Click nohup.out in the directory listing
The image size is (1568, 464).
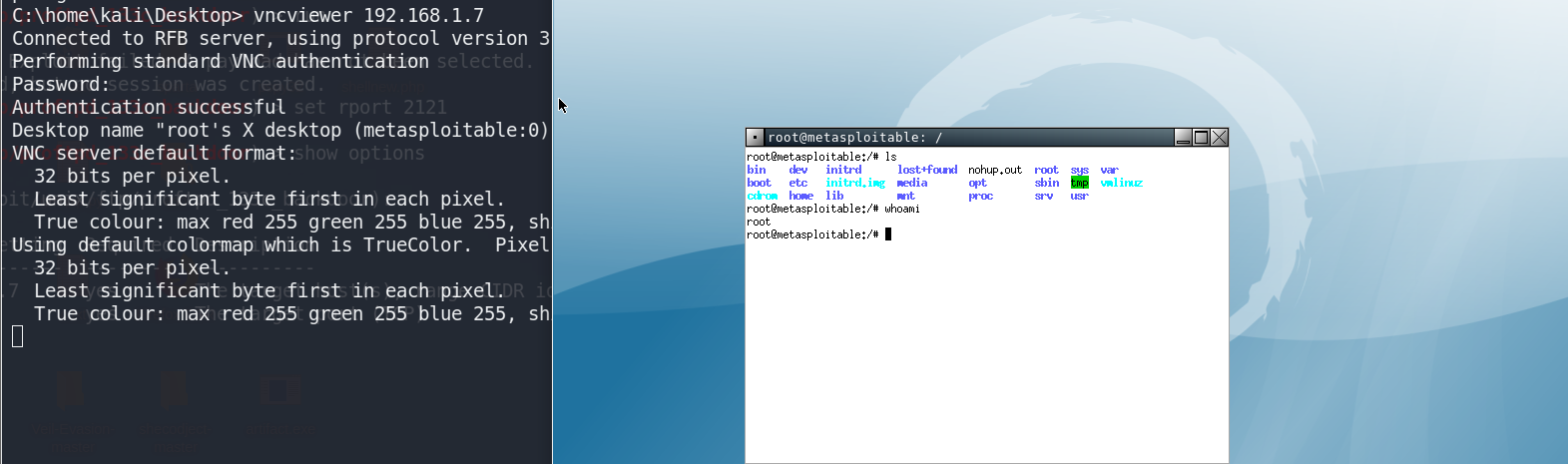[x=994, y=170]
